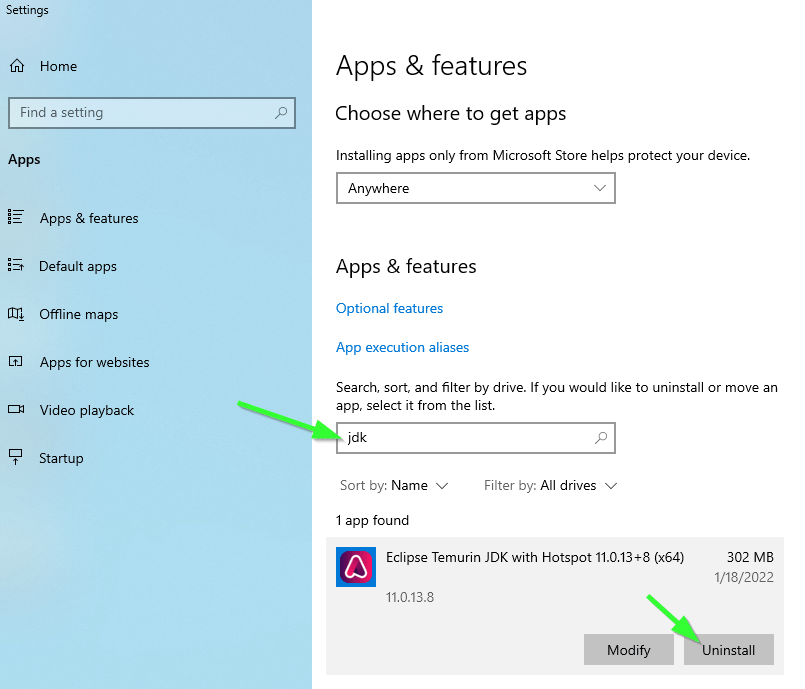Click the Home house icon

[x=17, y=66]
